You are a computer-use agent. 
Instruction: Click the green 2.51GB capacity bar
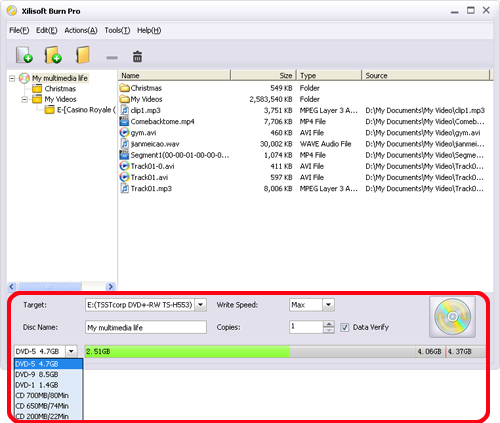point(187,351)
